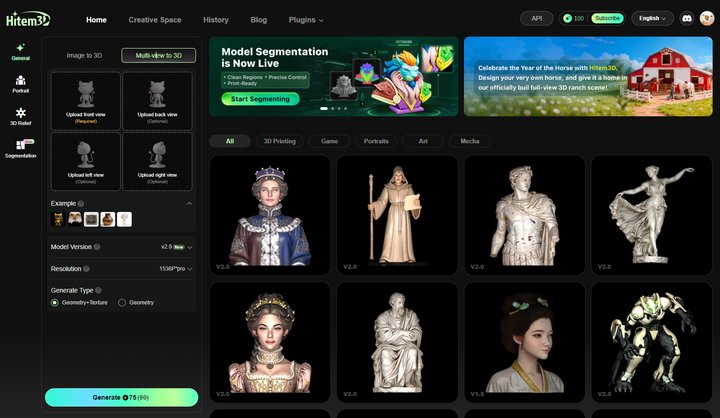Open the Portrait tool in sidebar

[20, 85]
